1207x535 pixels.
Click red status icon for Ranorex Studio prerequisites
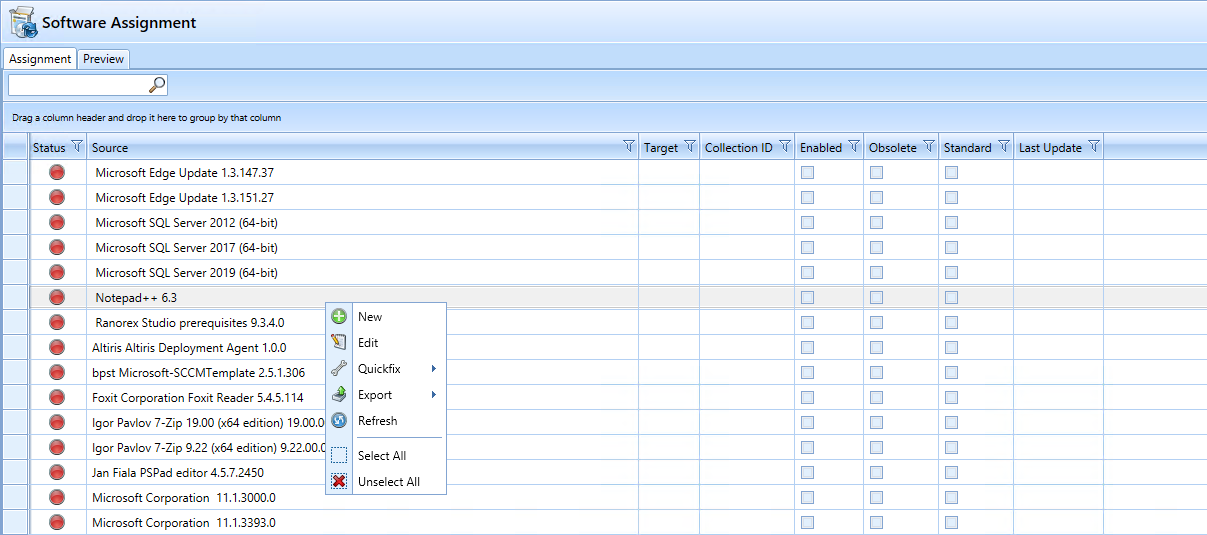click(57, 322)
